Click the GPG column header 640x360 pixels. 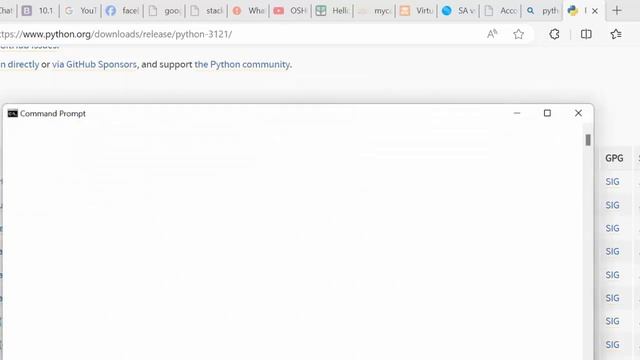tap(614, 158)
